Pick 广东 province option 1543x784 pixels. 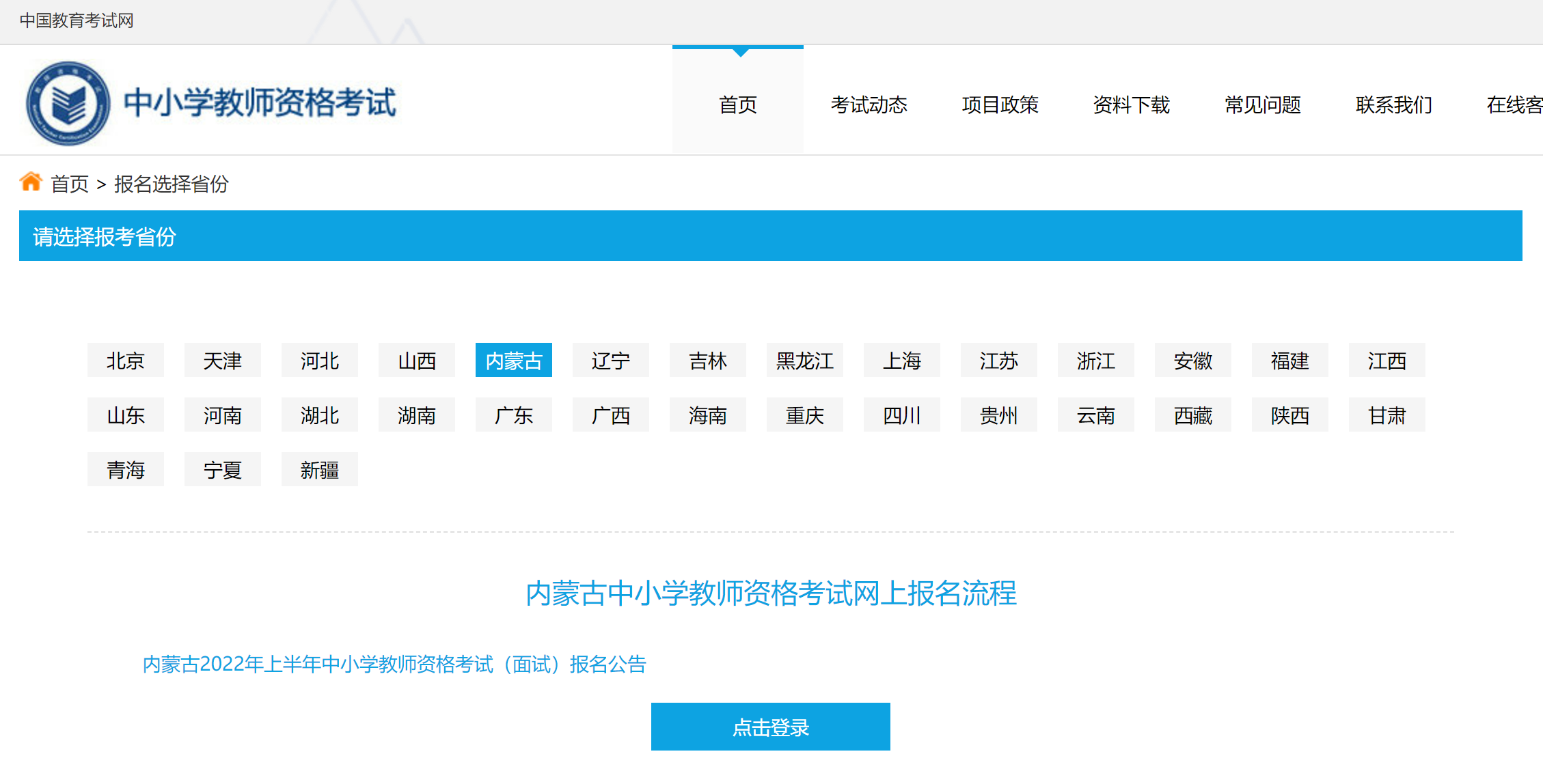point(513,415)
